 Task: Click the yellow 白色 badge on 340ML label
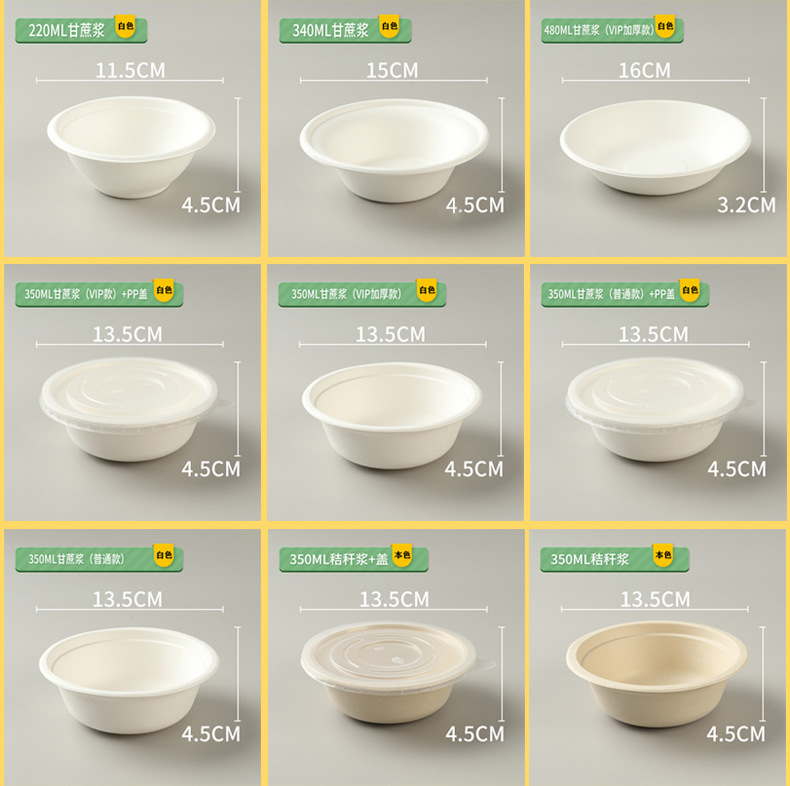(x=389, y=27)
